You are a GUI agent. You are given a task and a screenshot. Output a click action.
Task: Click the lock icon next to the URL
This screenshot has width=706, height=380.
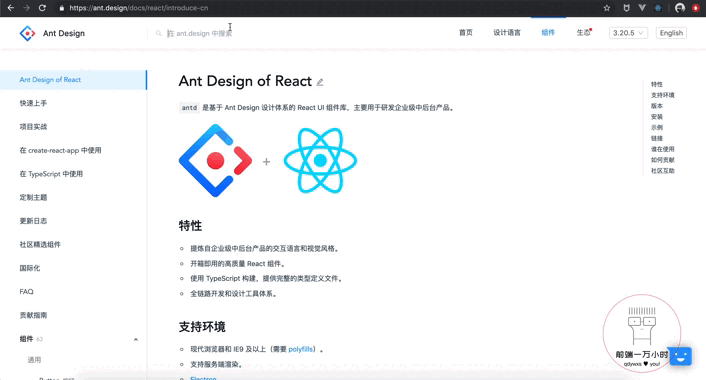pyautogui.click(x=62, y=8)
